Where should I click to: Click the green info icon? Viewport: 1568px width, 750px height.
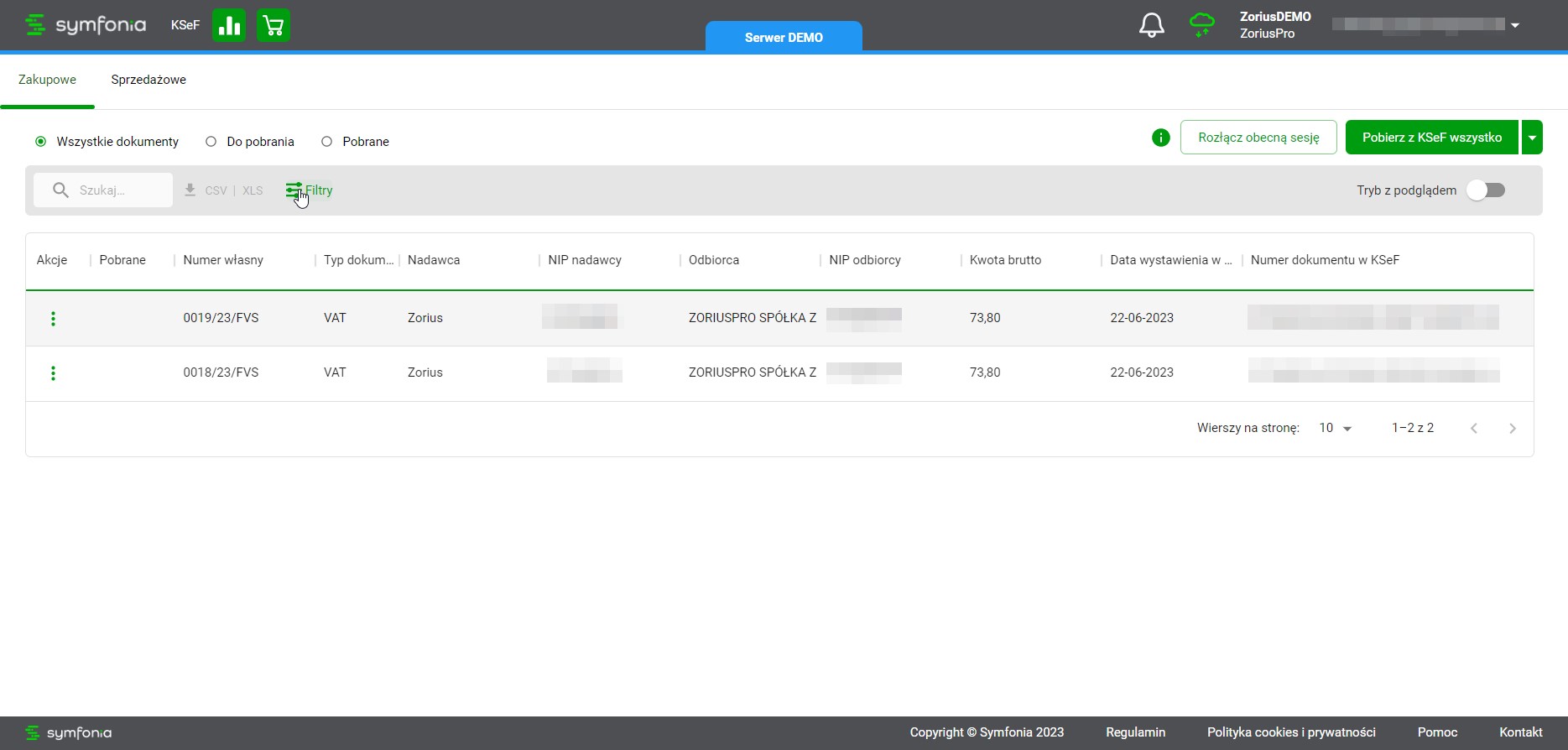tap(1160, 138)
